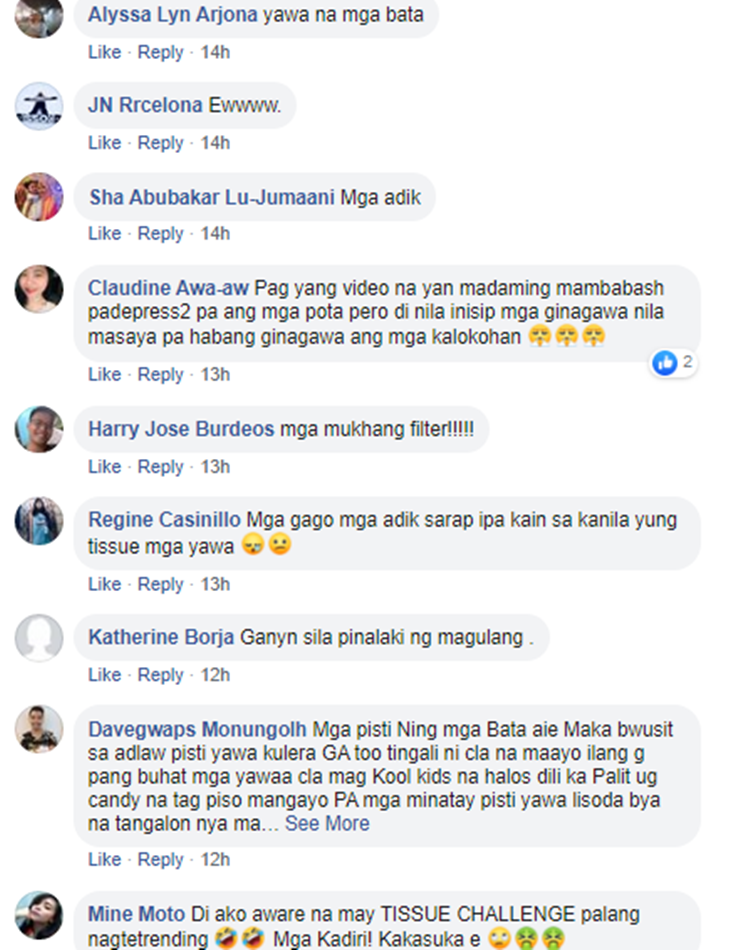The width and height of the screenshot is (750, 950).
Task: Click Sha Abubakar Lu-Jumaani's avatar
Action: [x=39, y=197]
